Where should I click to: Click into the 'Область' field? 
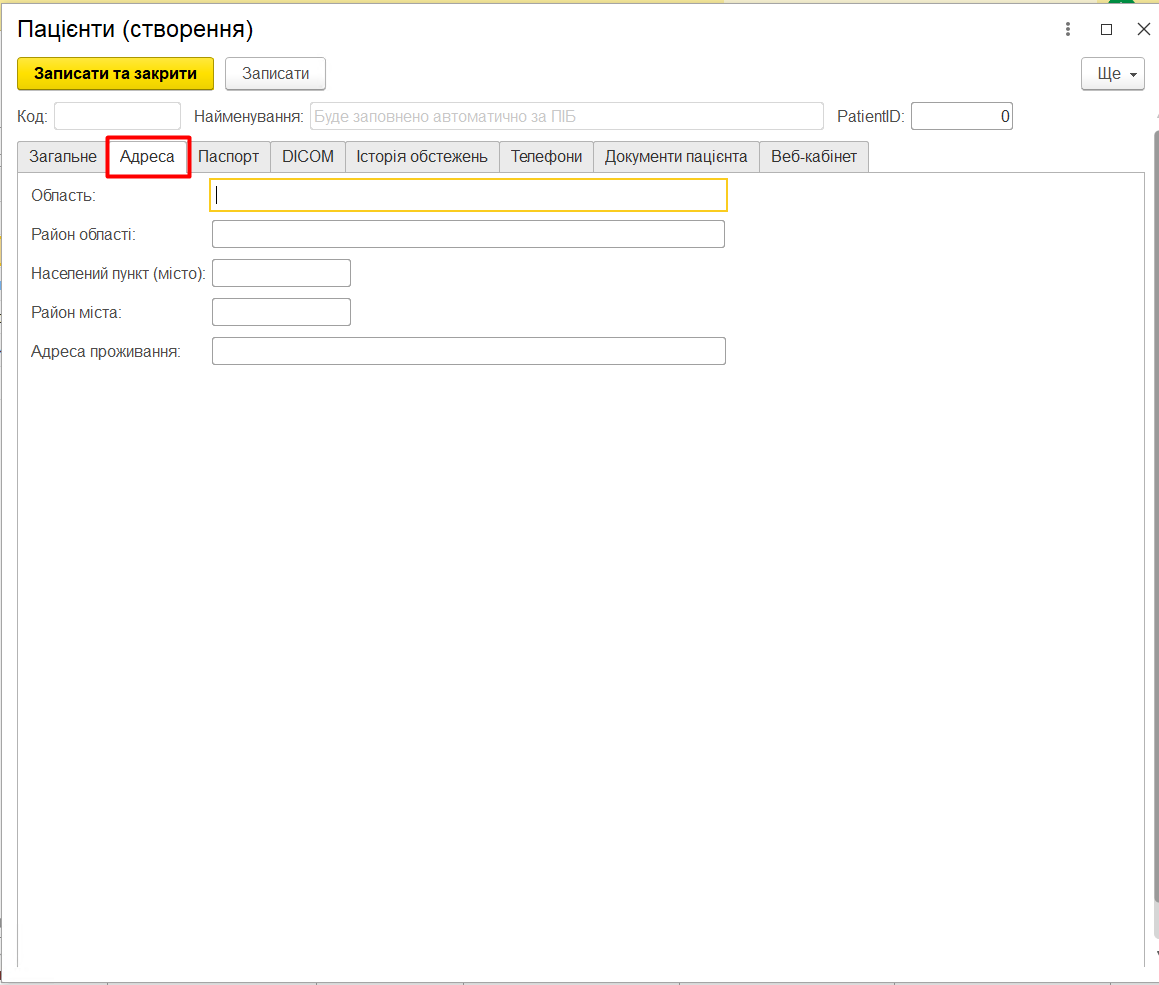[x=468, y=195]
